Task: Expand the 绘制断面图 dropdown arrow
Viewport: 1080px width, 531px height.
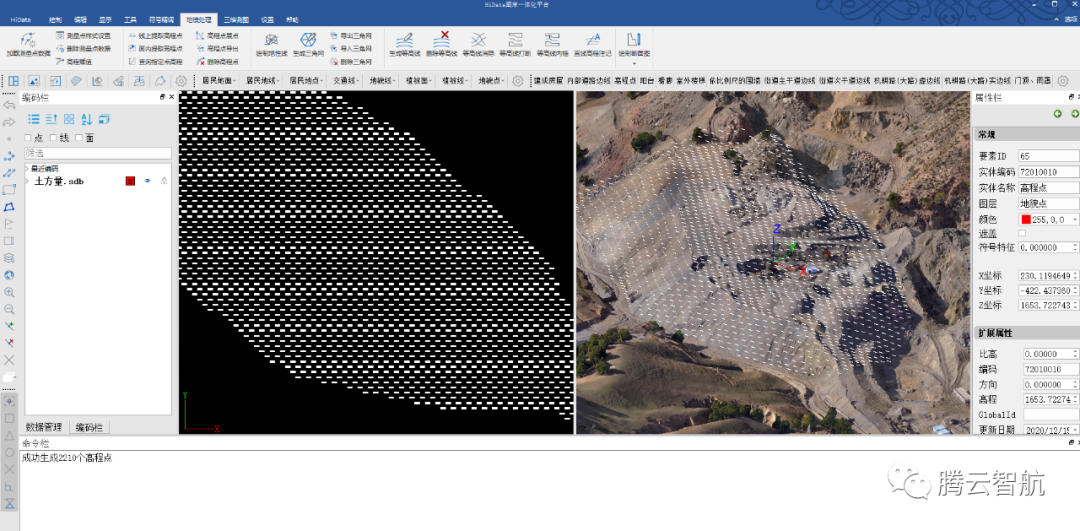Action: click(633, 63)
